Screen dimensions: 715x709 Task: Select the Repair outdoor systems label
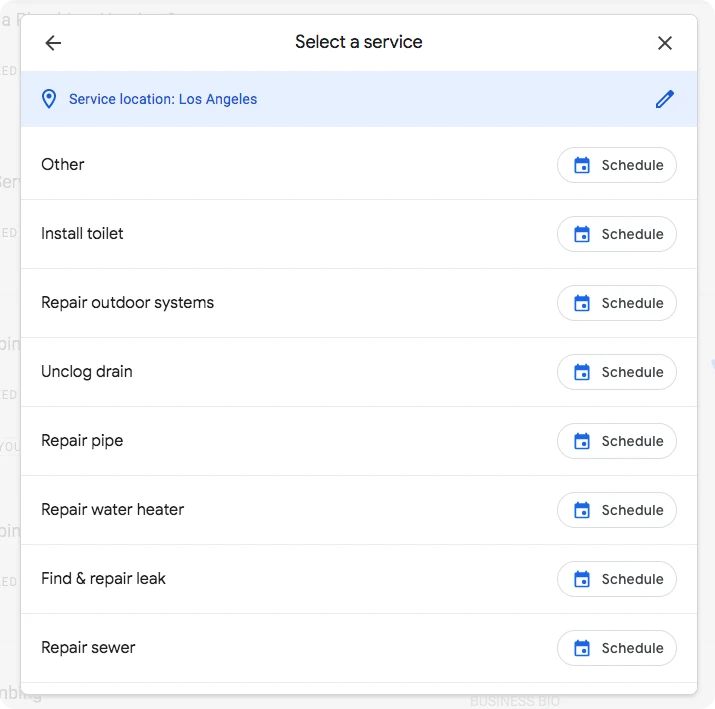127,303
